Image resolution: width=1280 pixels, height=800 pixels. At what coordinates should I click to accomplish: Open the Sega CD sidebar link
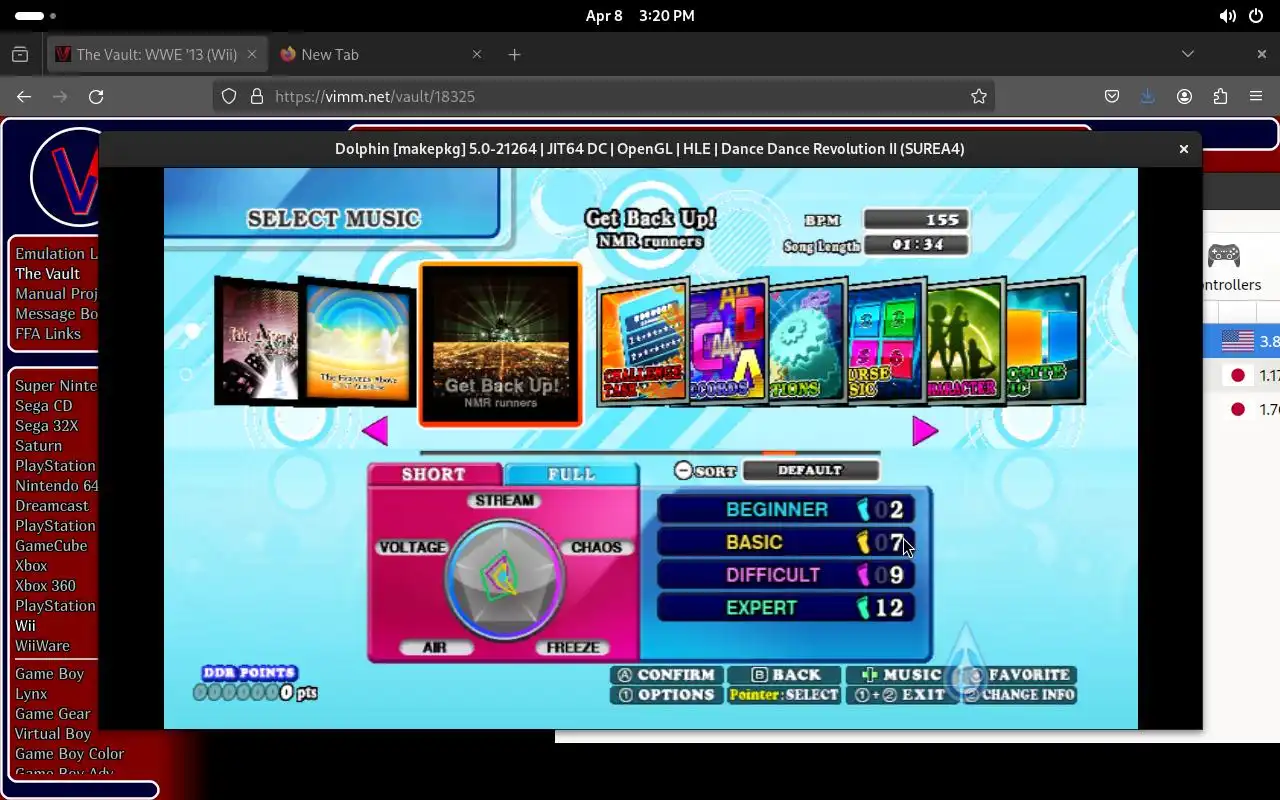click(44, 405)
